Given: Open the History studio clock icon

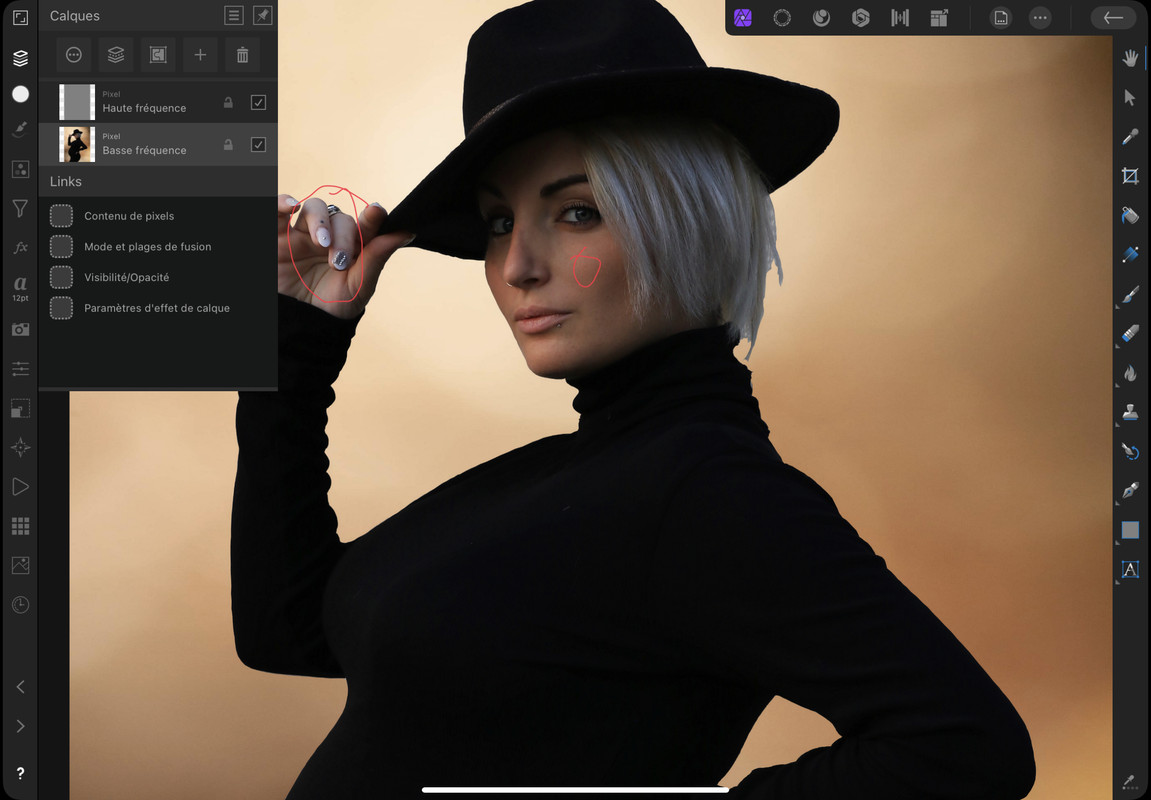Looking at the screenshot, I should 21,605.
